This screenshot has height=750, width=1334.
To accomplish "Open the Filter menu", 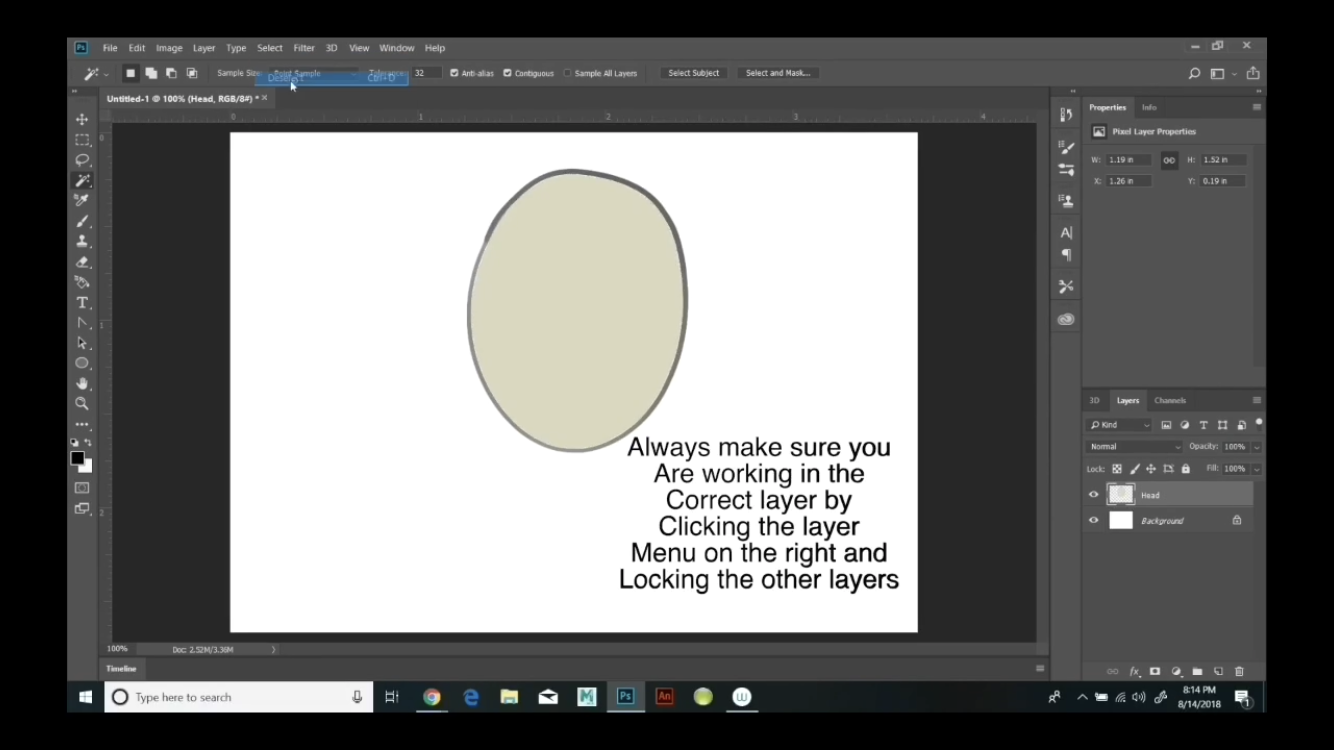I will [304, 47].
